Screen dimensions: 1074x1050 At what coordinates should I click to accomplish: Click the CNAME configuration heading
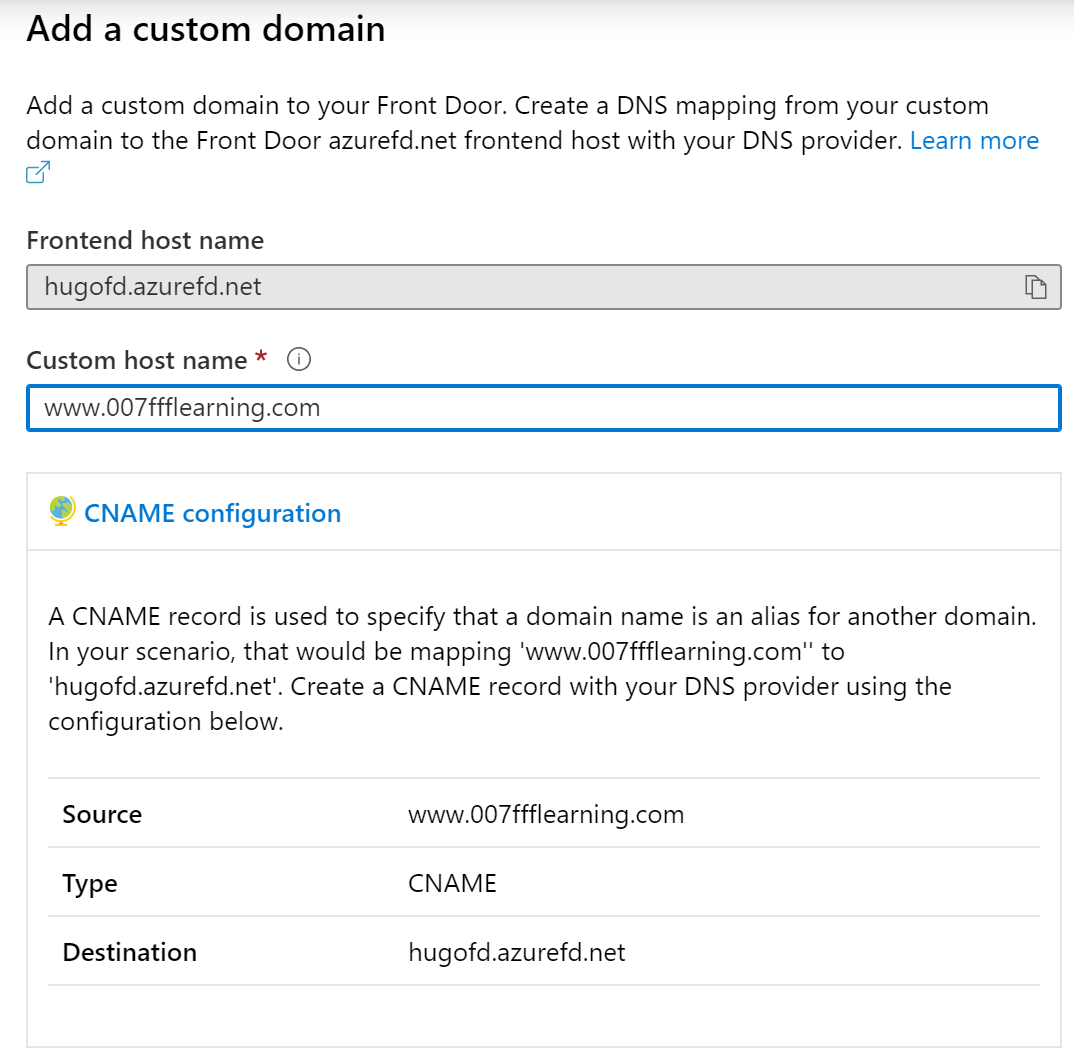212,513
